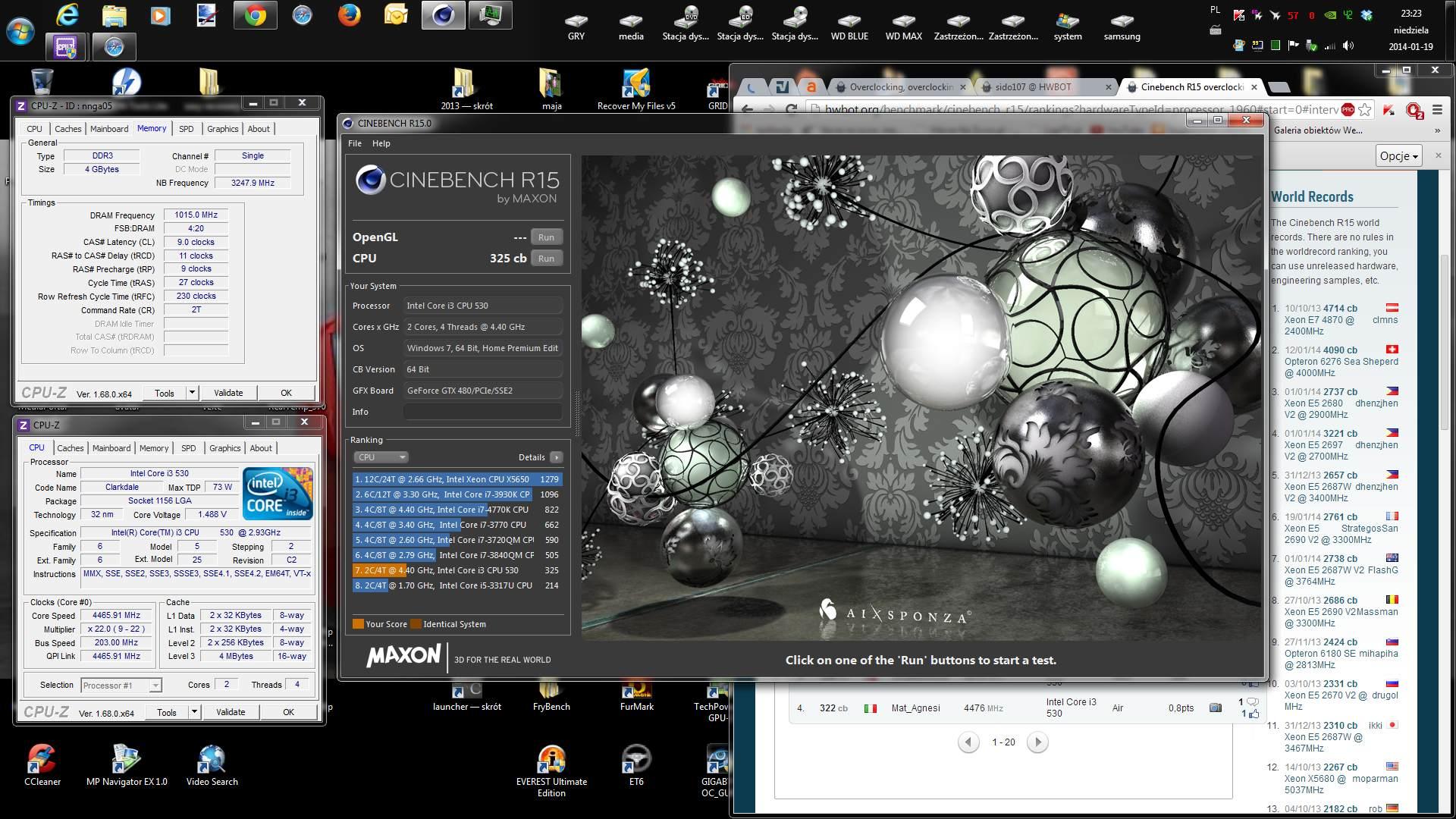
Task: Bookmark page with star icon
Action: 1365,110
